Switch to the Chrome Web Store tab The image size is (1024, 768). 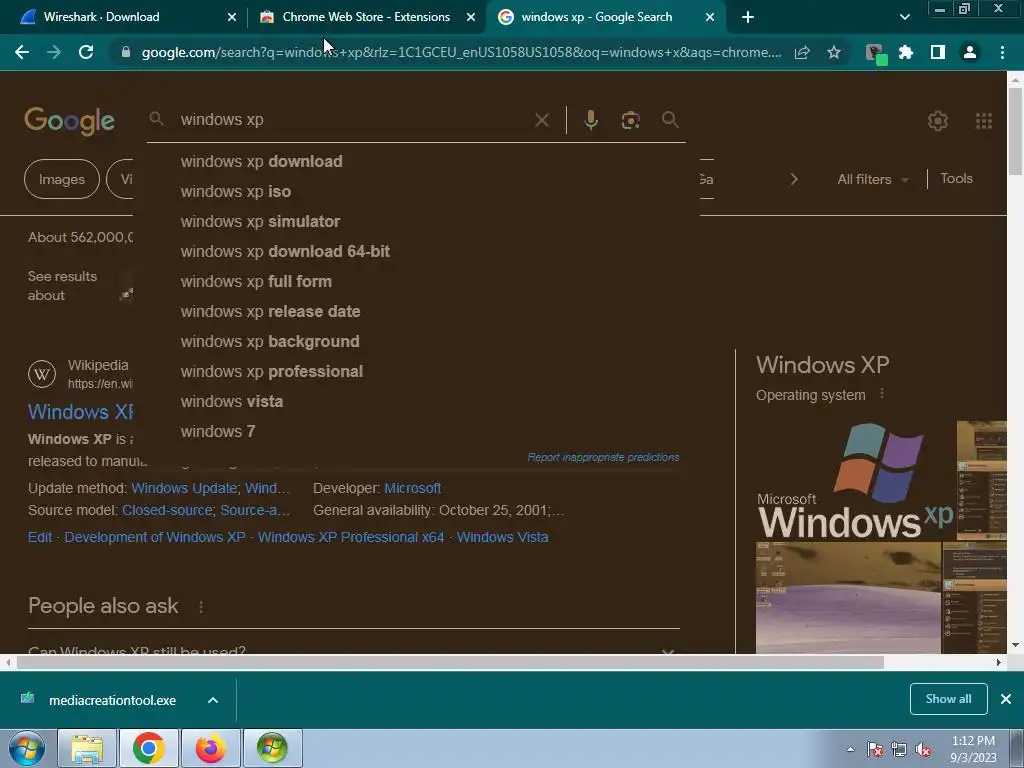pos(366,17)
